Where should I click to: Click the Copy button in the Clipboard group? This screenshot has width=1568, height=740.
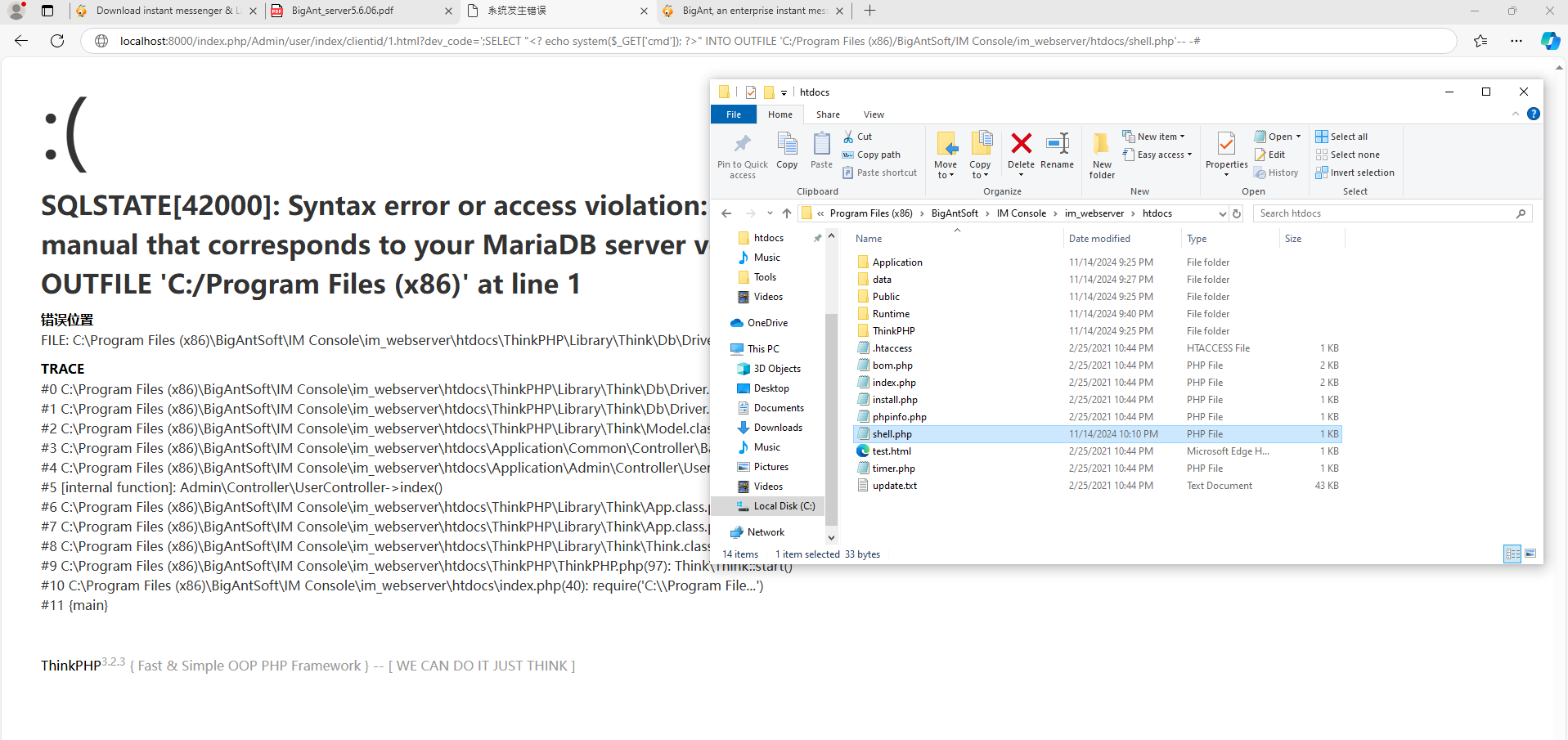[787, 151]
